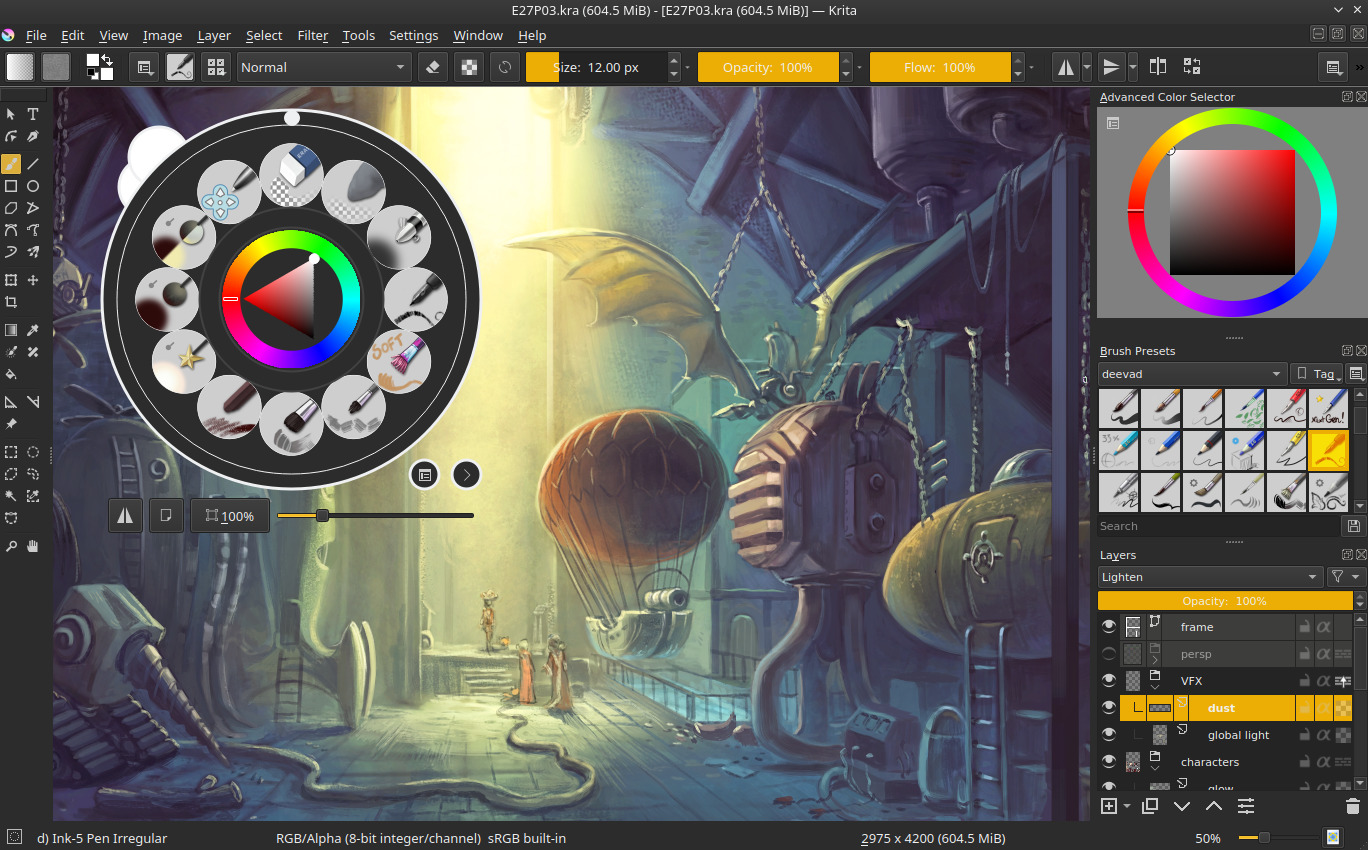Screen dimensions: 1368x850
Task: Select the Zoom magnifier tool
Action: [11, 546]
